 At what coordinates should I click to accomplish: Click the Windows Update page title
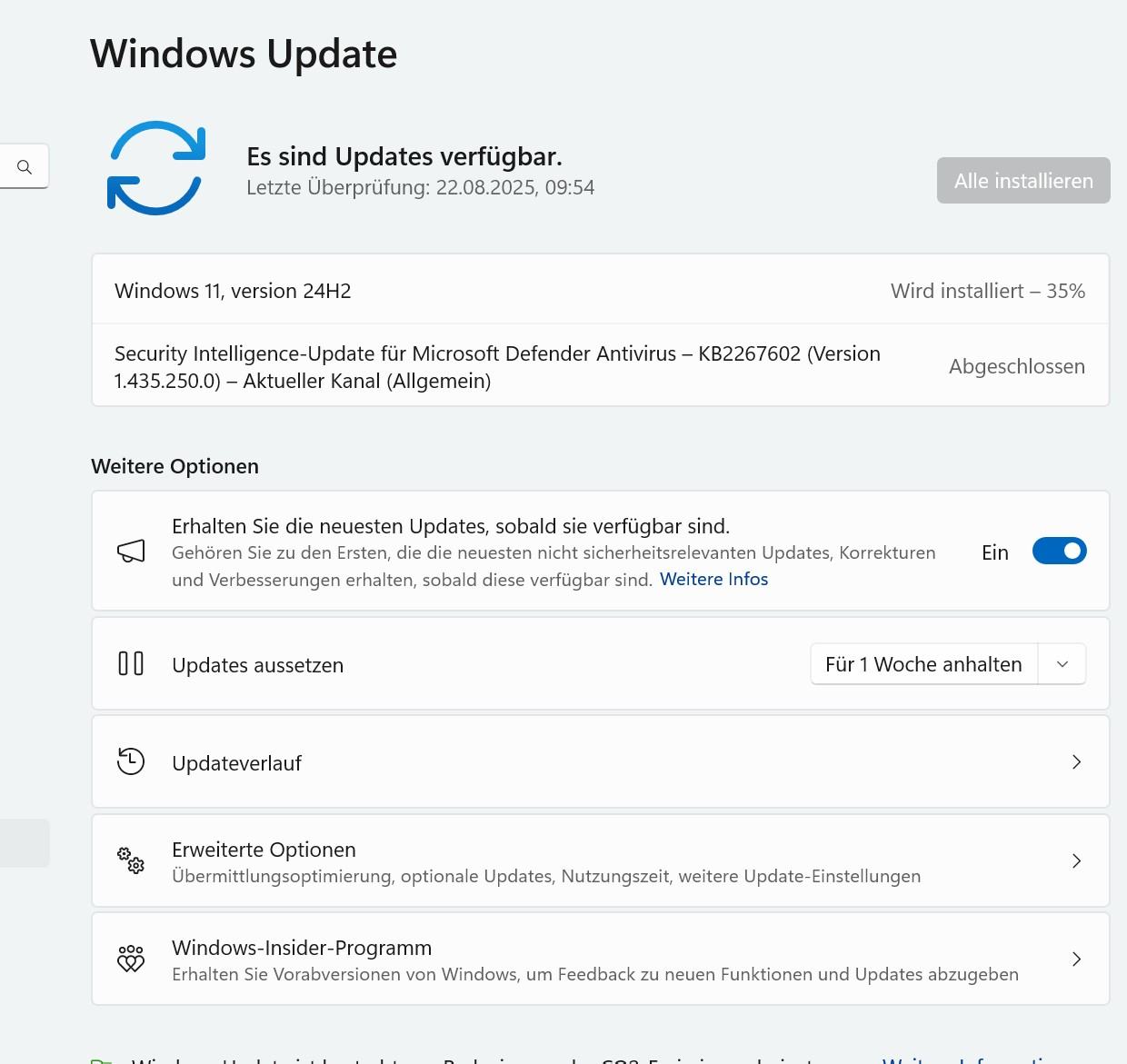pyautogui.click(x=244, y=54)
